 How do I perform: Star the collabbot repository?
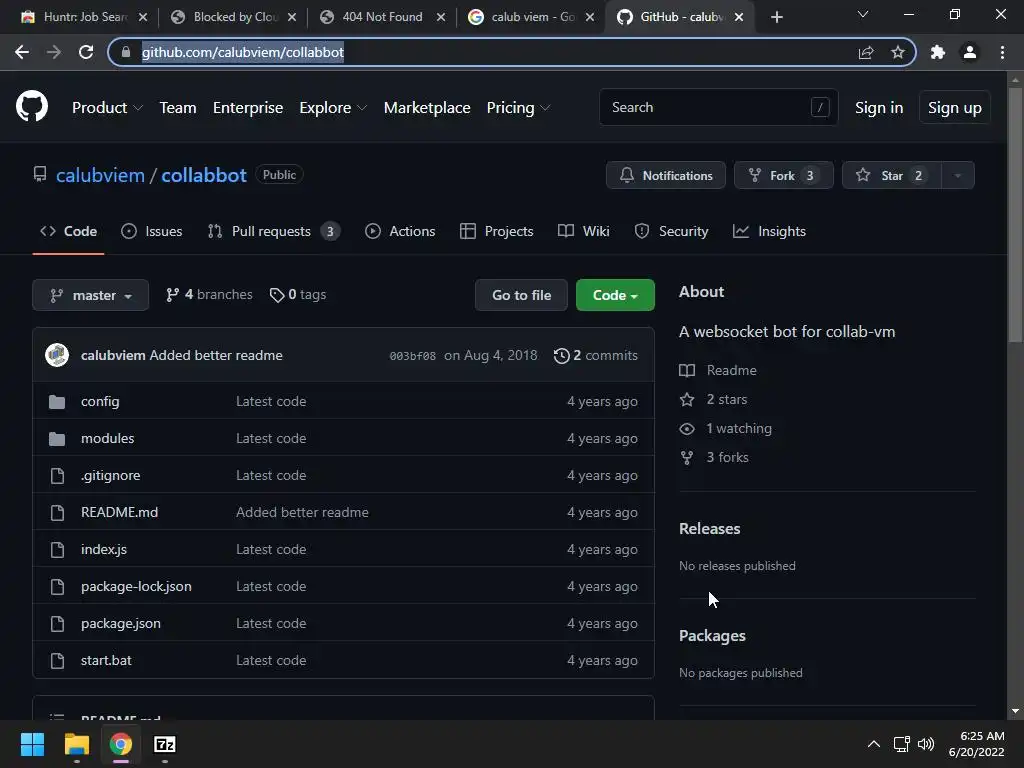891,175
